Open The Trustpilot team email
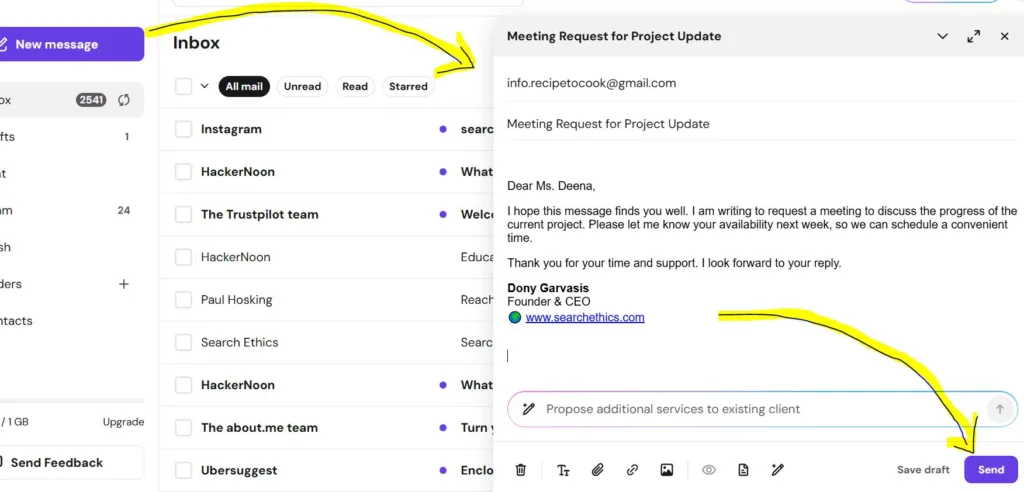The height and width of the screenshot is (492, 1024). click(327, 214)
